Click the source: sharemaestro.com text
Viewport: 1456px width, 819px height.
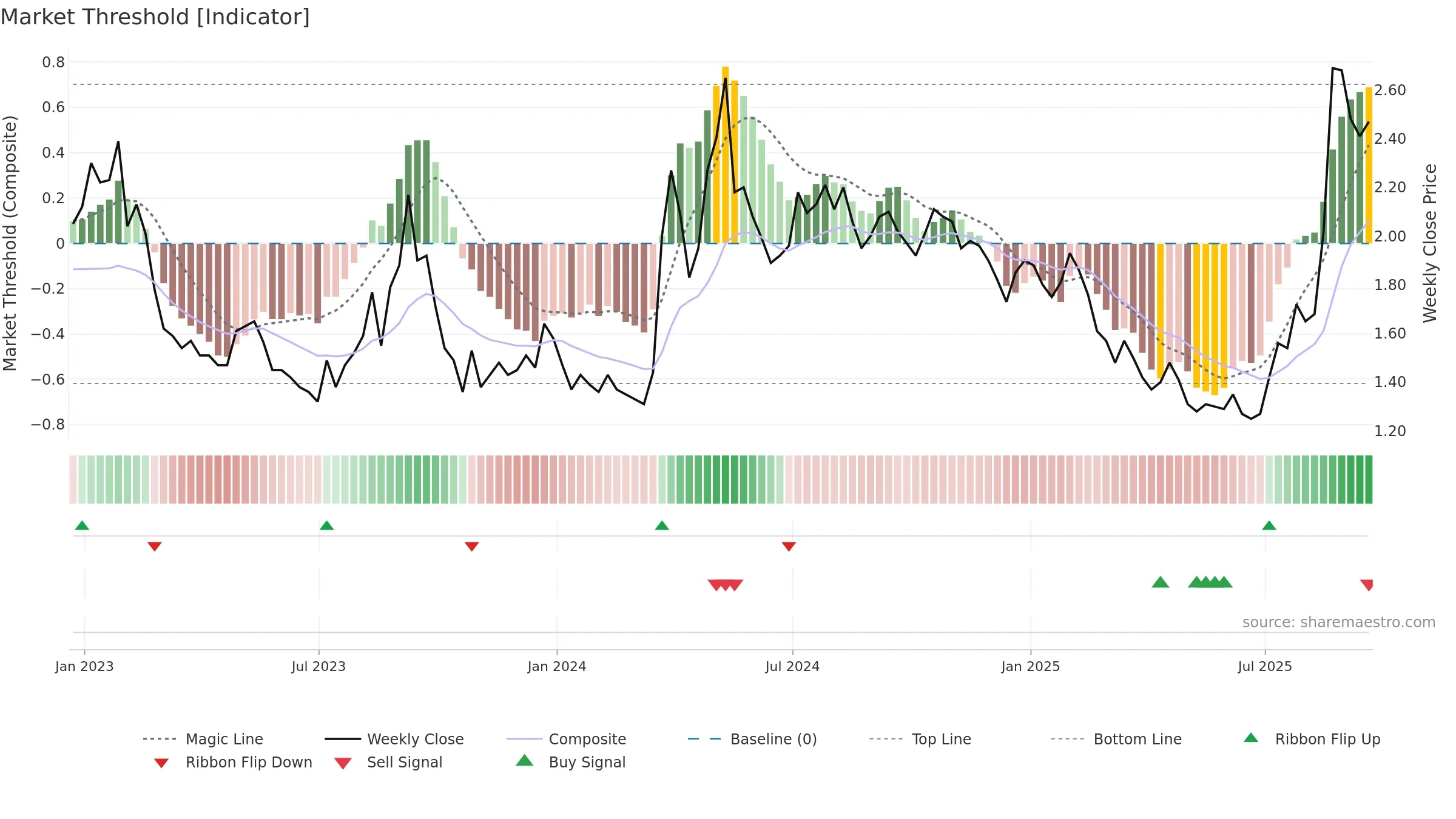(1339, 622)
